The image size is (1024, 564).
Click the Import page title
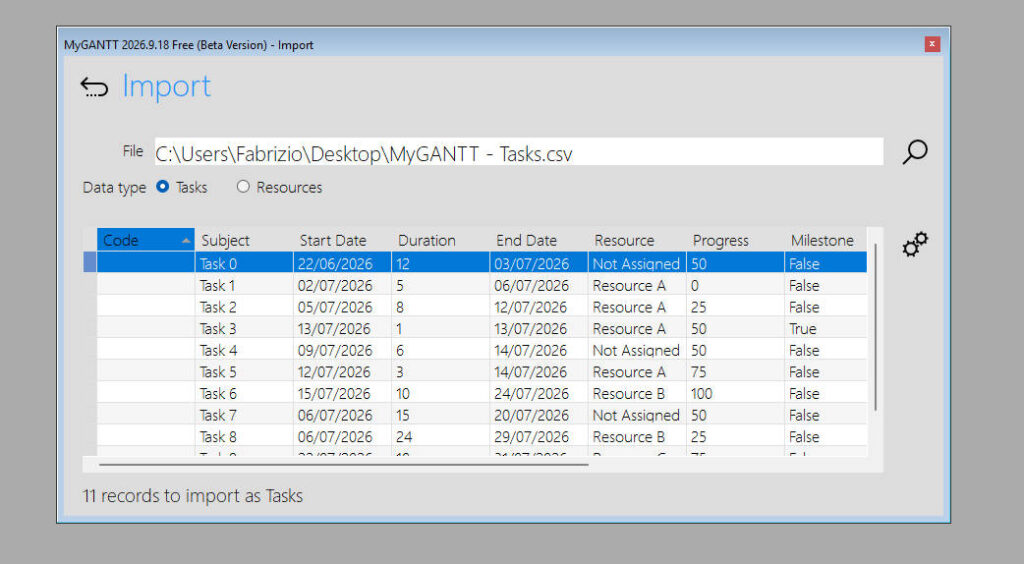click(x=167, y=86)
